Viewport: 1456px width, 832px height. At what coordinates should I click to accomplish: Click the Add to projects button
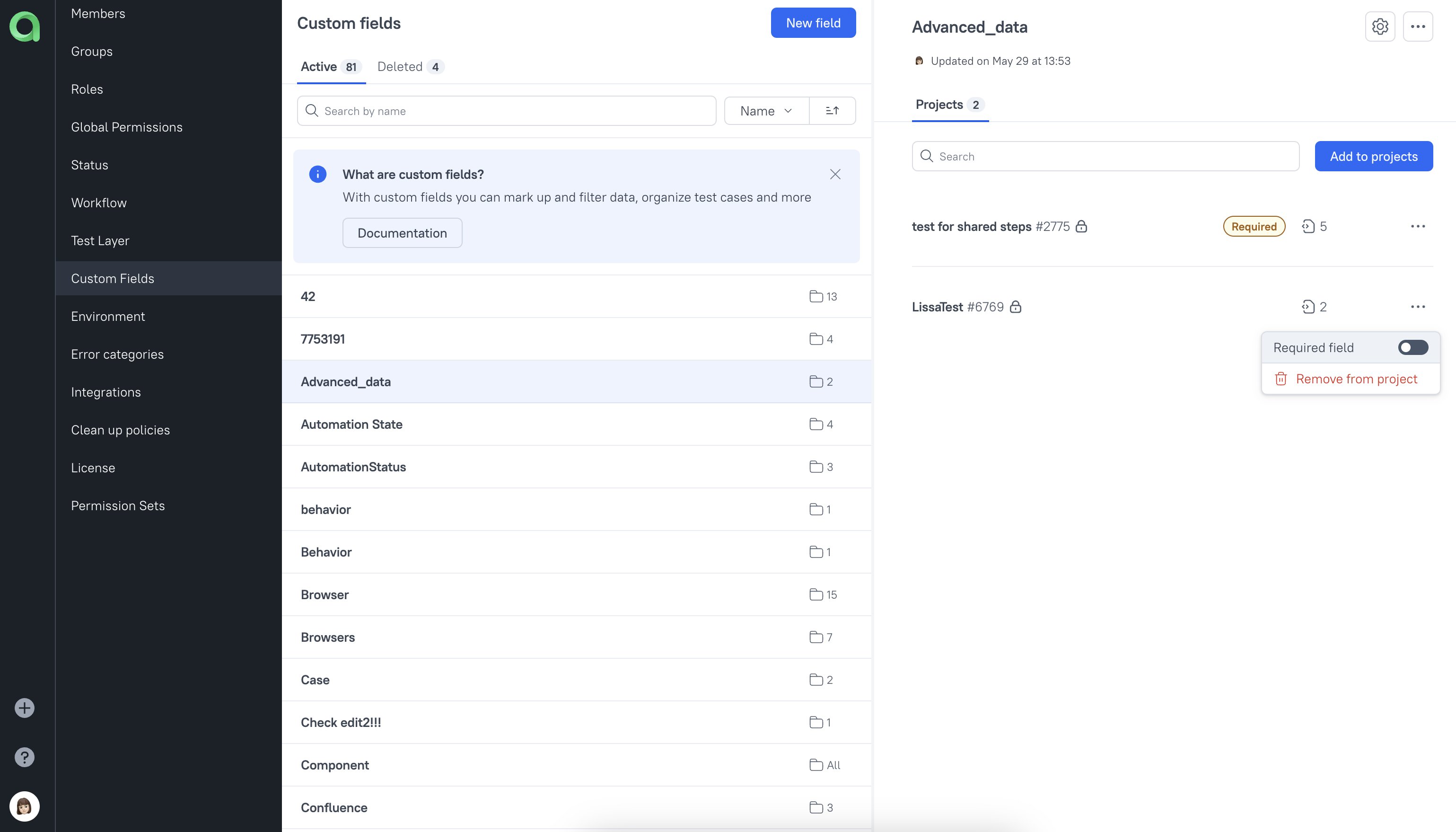coord(1374,156)
